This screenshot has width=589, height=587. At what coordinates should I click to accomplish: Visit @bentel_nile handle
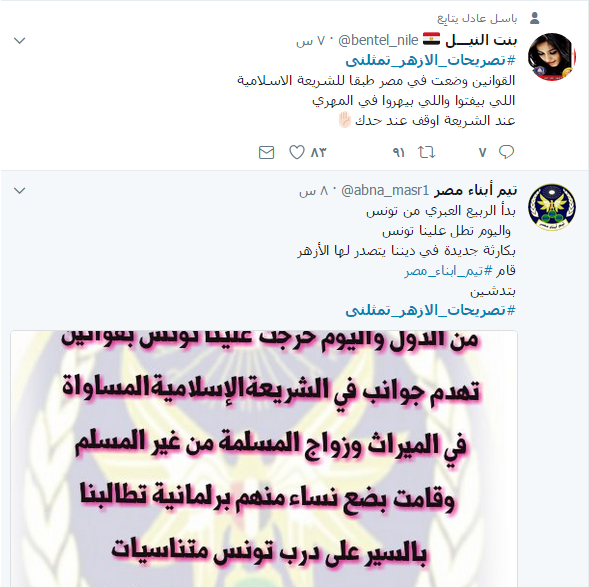click(378, 40)
